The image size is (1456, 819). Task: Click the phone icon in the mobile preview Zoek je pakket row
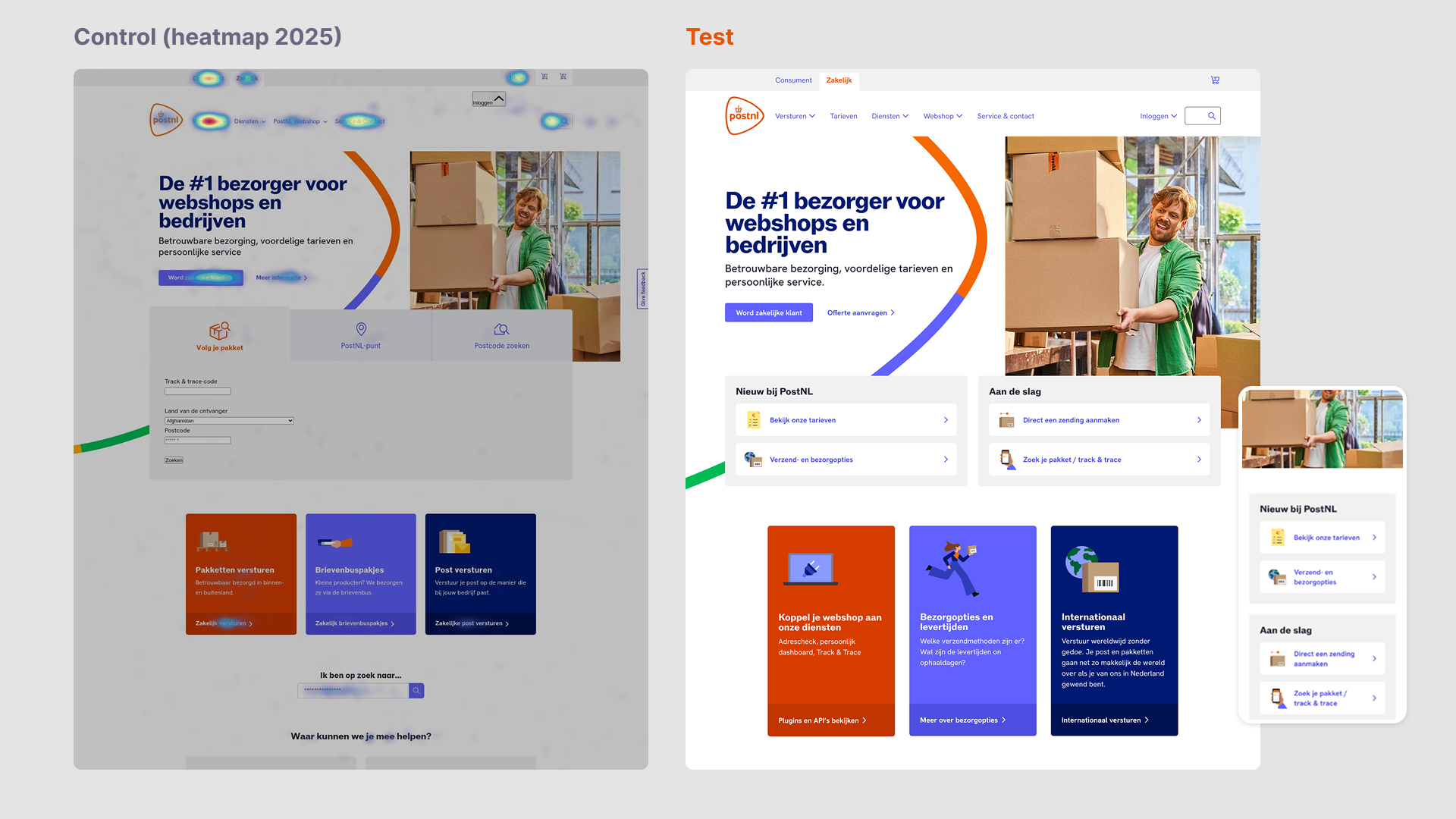(1279, 698)
